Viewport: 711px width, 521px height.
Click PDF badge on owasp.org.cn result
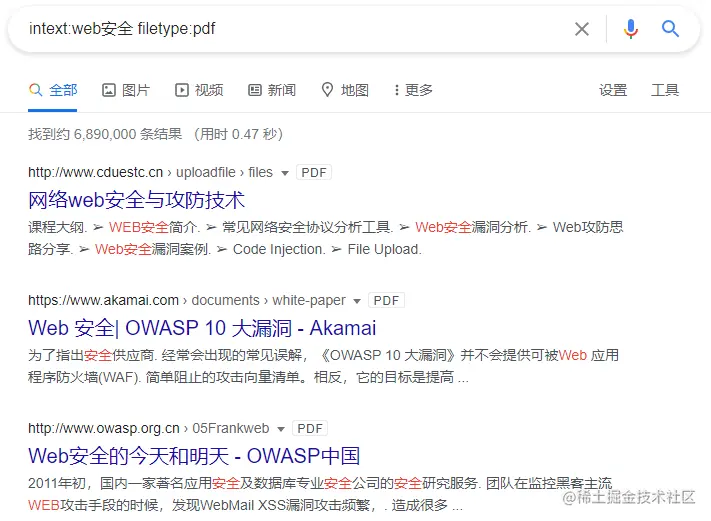pyautogui.click(x=310, y=428)
